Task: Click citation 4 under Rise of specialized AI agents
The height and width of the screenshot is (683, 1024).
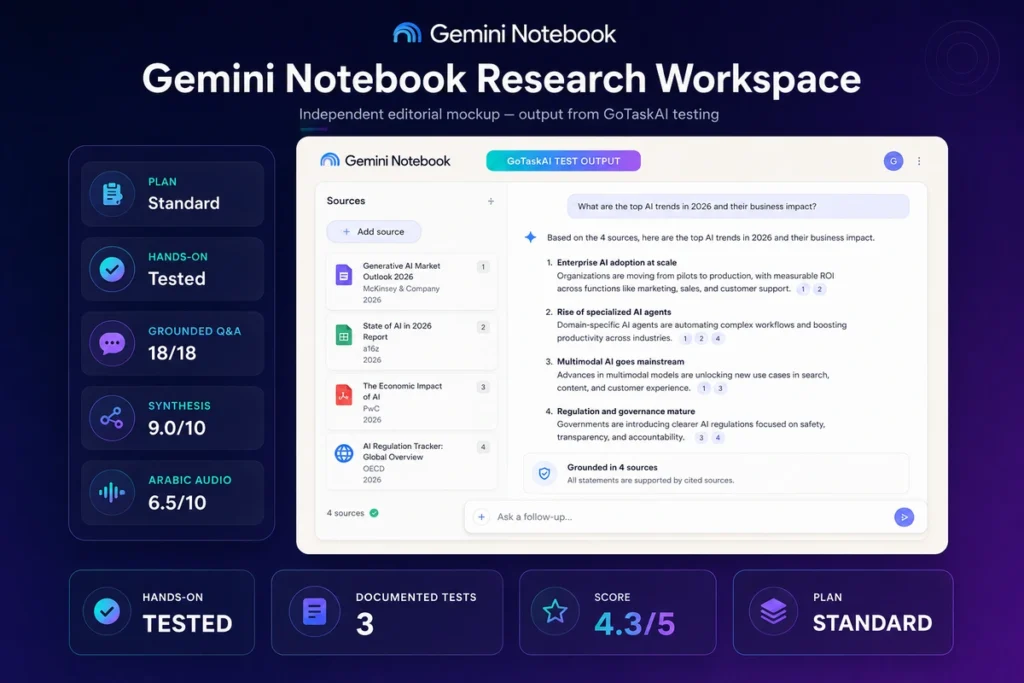Action: [718, 338]
